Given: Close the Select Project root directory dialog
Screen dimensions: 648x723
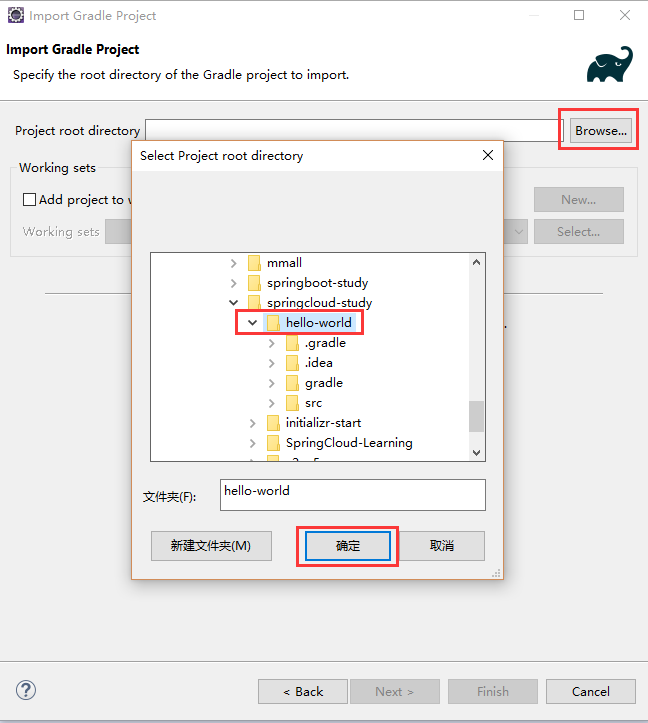Looking at the screenshot, I should [x=488, y=155].
